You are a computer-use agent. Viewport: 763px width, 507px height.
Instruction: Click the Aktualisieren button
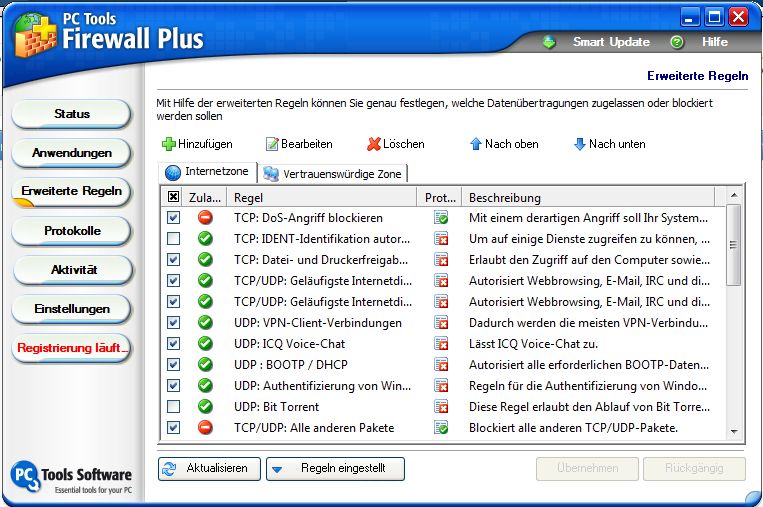209,469
